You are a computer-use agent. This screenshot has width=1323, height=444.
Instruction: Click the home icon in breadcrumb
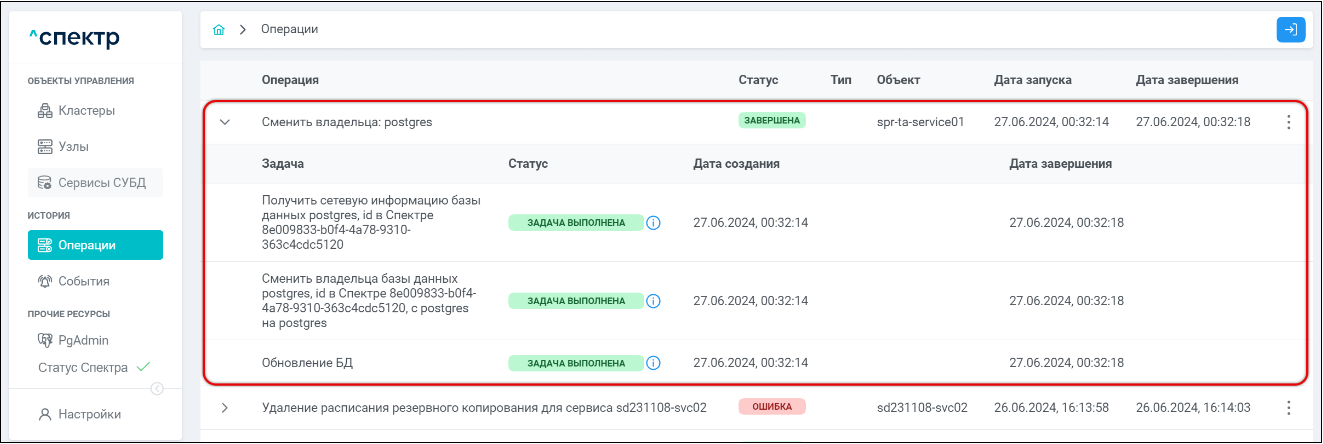[219, 30]
